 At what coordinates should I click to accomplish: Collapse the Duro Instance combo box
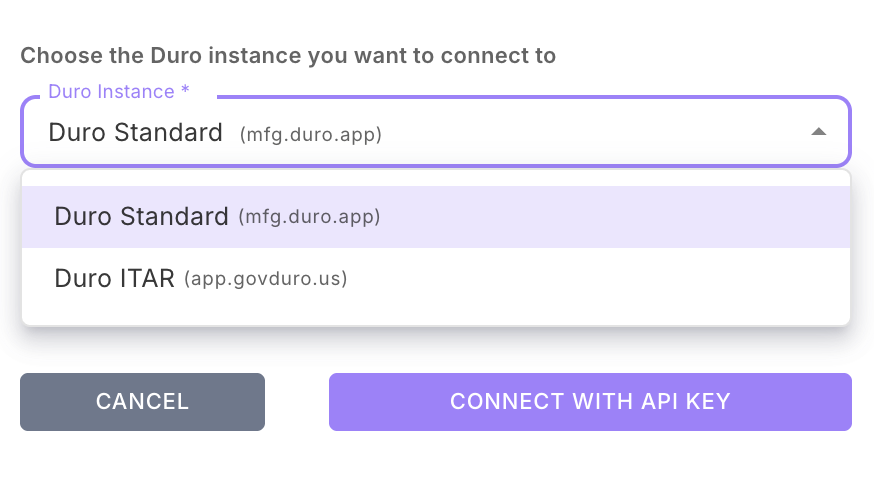[x=818, y=132]
